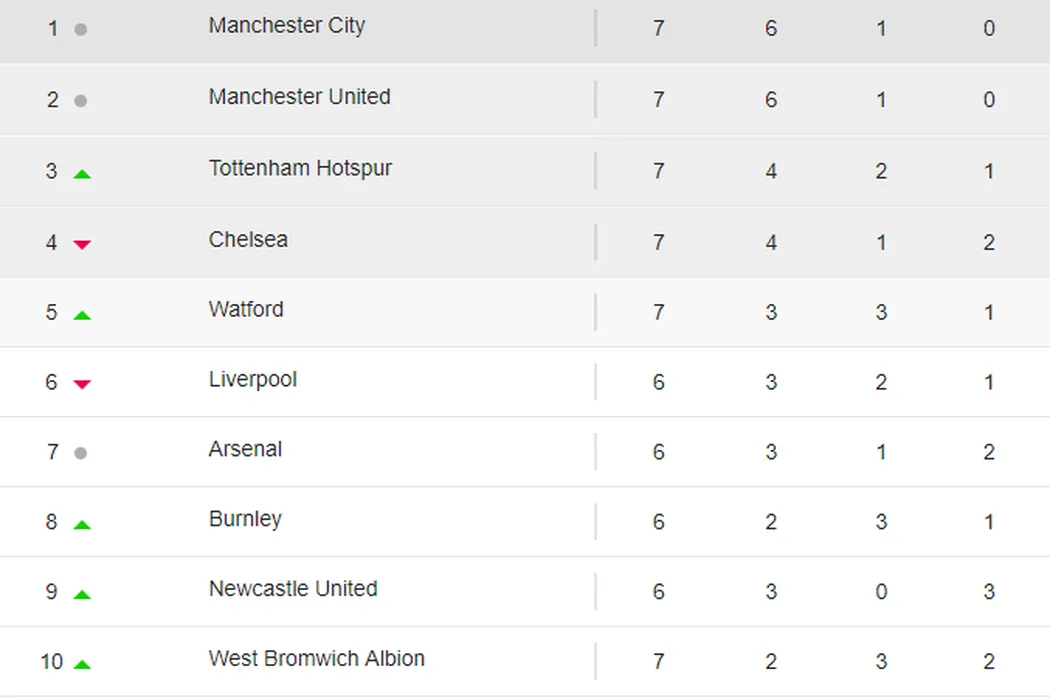The width and height of the screenshot is (1050, 700).
Task: Click the grey dot beside Arsenal
Action: tap(81, 453)
